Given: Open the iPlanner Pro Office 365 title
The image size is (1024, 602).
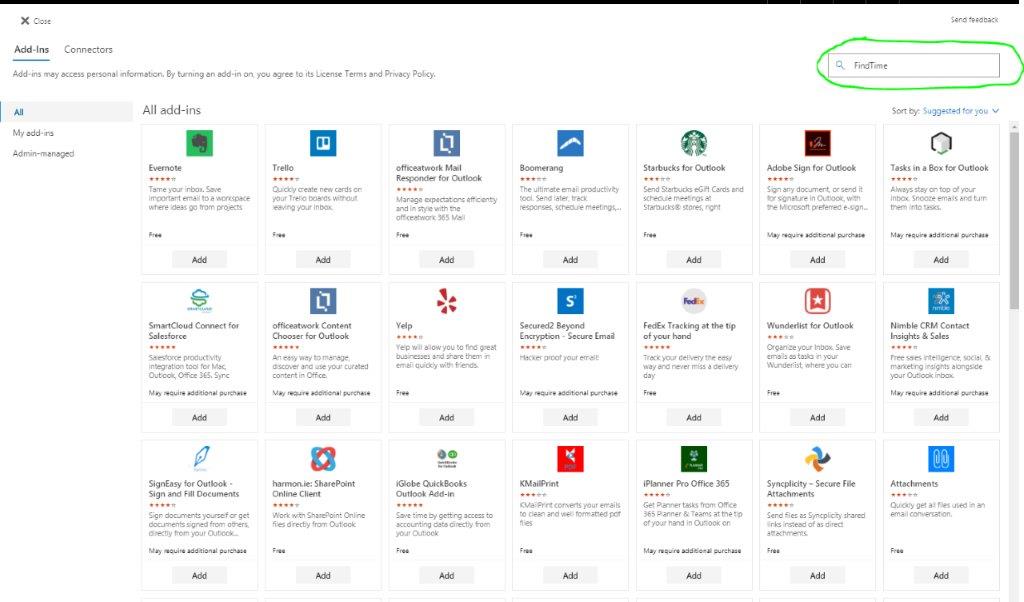Looking at the screenshot, I should coord(686,484).
